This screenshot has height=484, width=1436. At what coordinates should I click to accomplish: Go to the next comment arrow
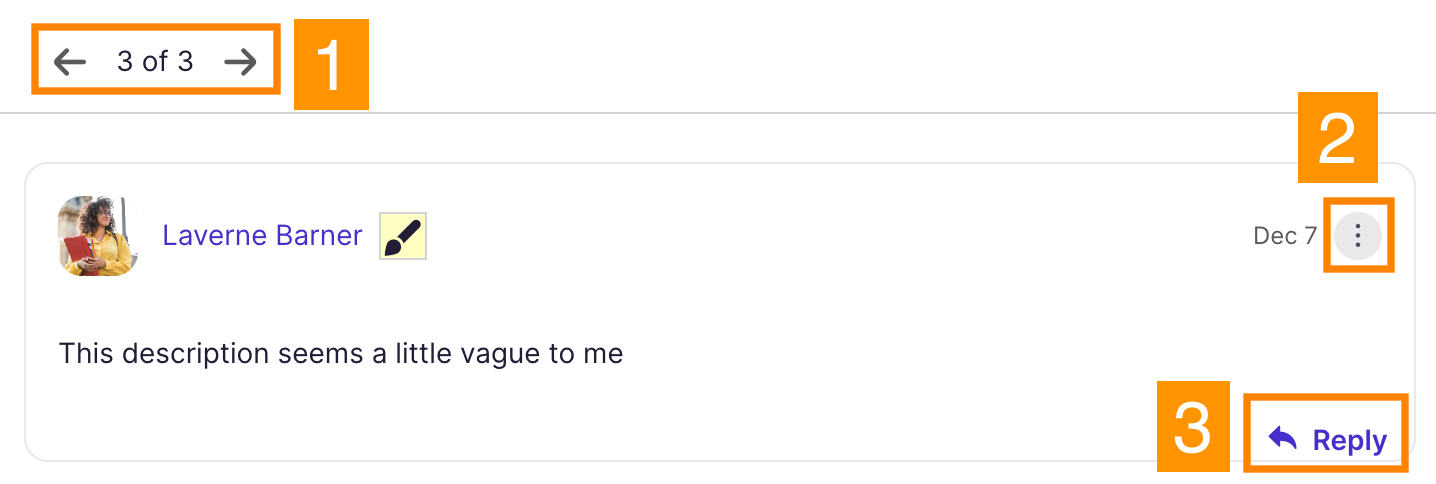point(241,62)
